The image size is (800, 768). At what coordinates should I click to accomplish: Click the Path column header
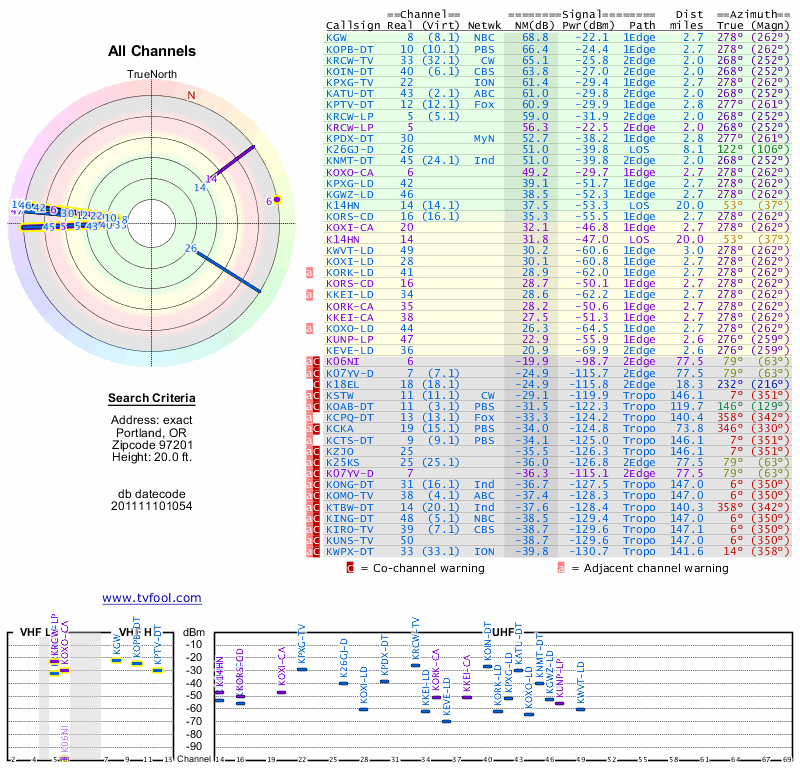[x=642, y=26]
